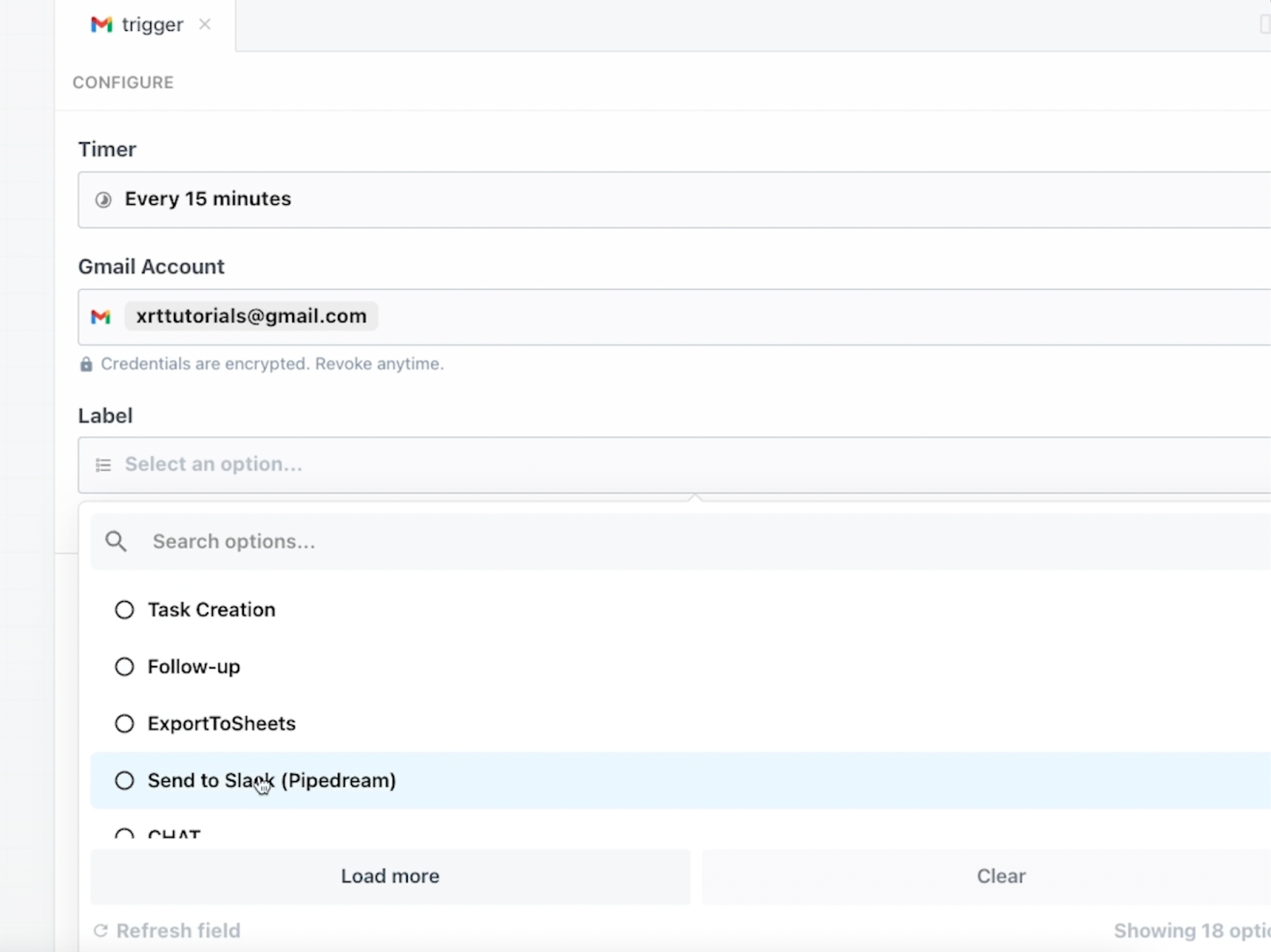Click the 'Credentials are encrypted. Revoke anytime.' text

coord(272,364)
